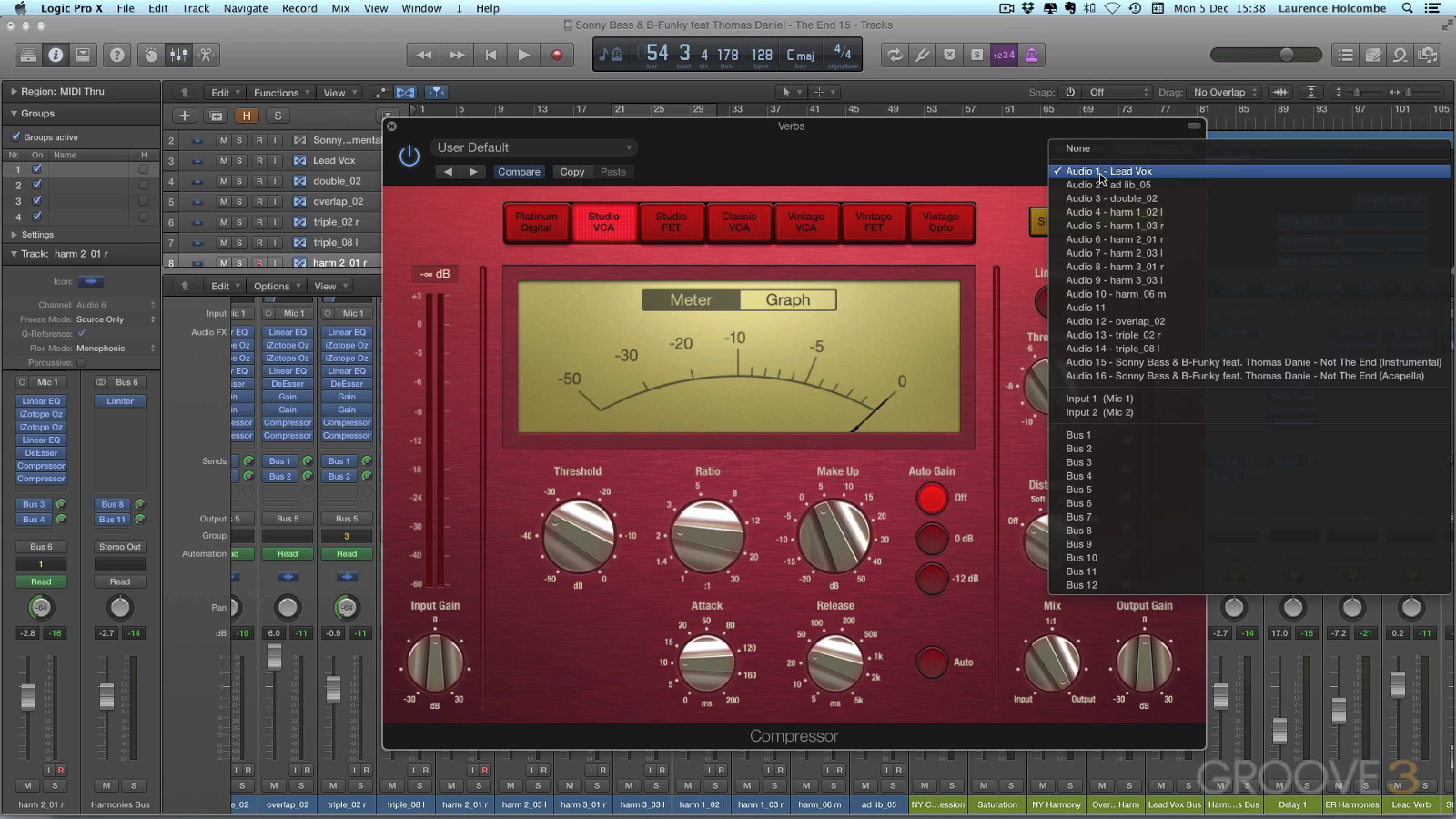Open the Media Browser icon
The image size is (1456, 819).
tap(1428, 55)
